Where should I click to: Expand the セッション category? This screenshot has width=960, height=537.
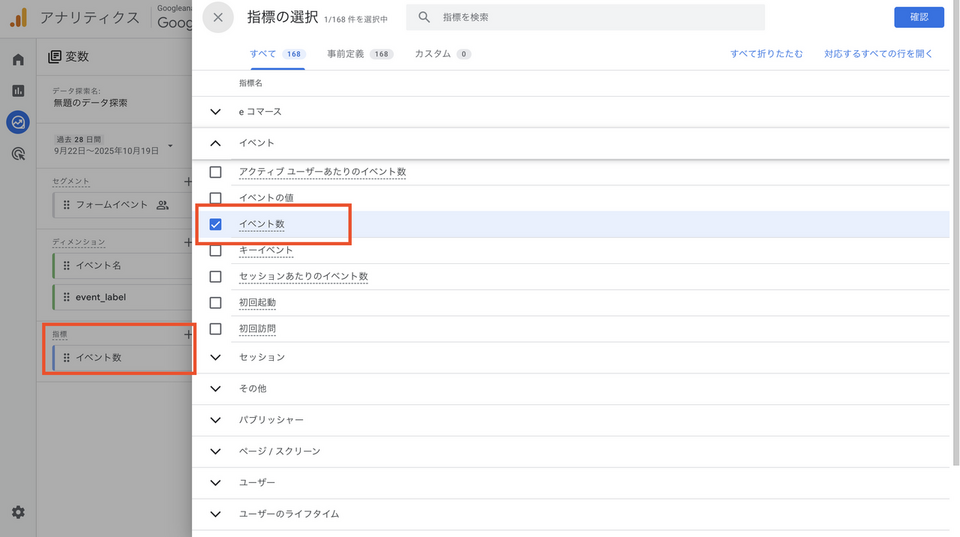tap(215, 357)
